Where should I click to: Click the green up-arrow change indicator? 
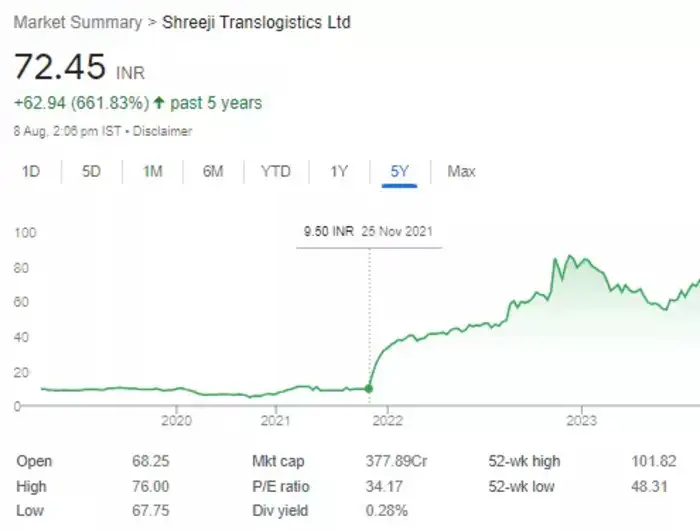point(158,103)
